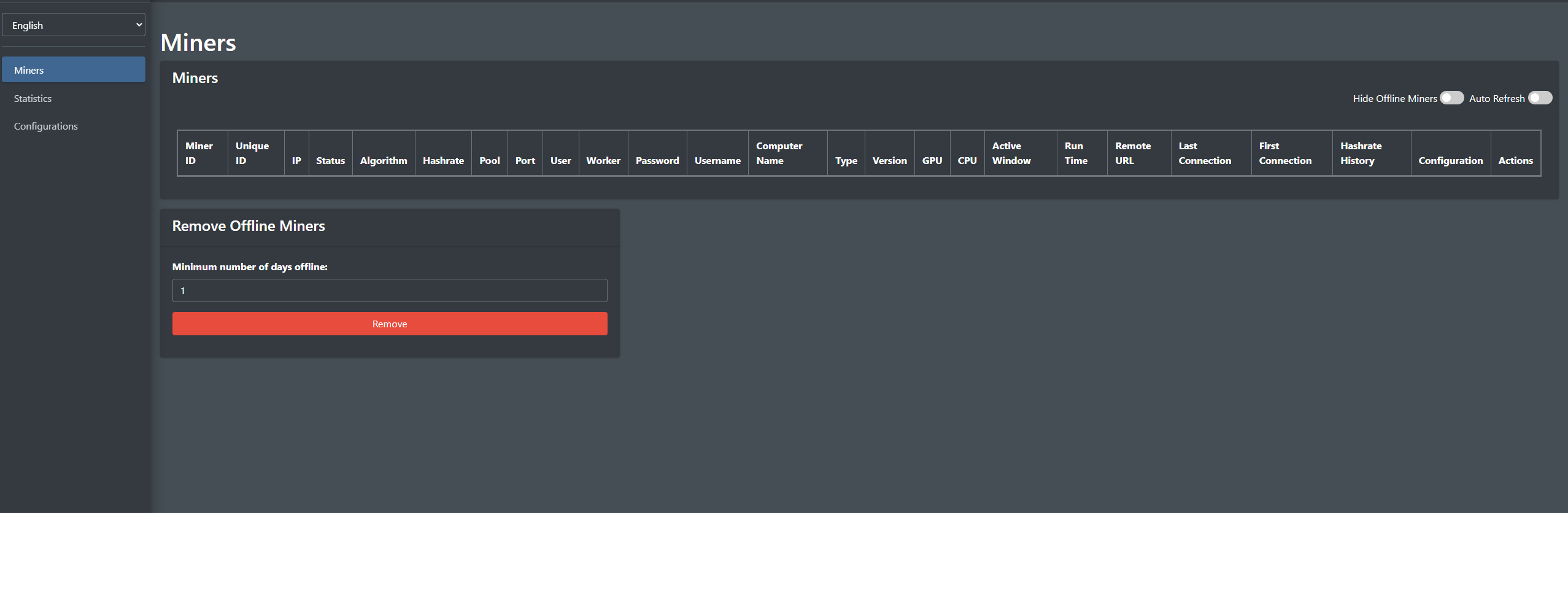The height and width of the screenshot is (592, 1568).
Task: Click the Remote URL column header
Action: [1132, 153]
